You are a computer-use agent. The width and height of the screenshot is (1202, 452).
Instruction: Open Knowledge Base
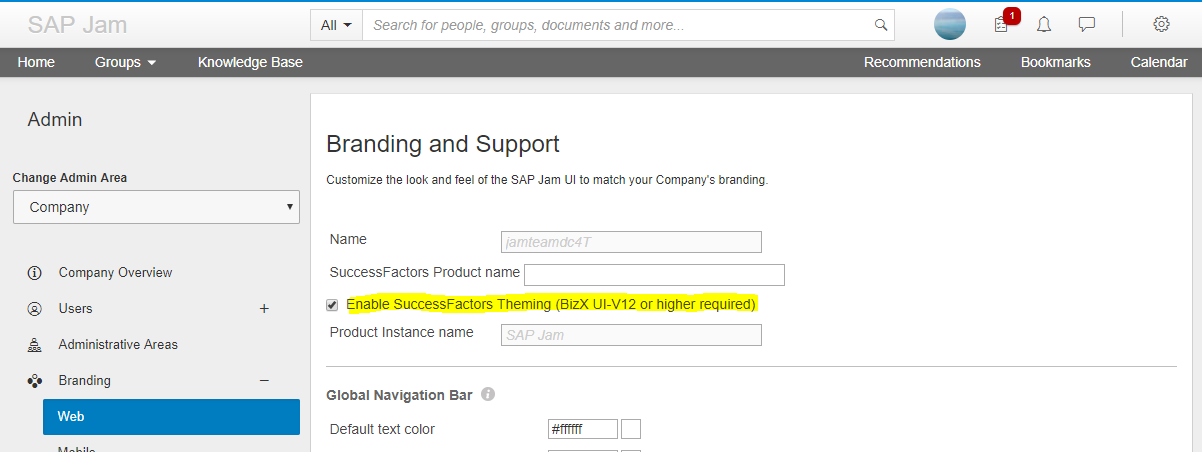point(250,62)
